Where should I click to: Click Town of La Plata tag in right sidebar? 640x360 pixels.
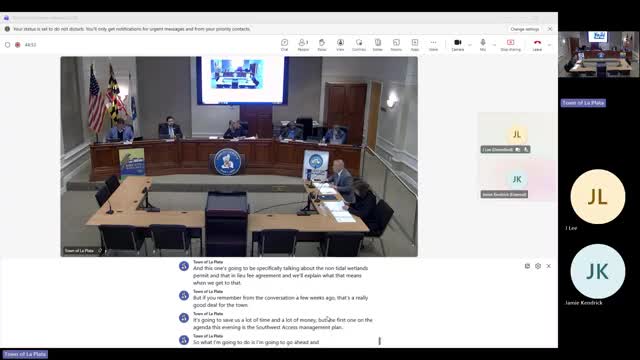coord(583,103)
